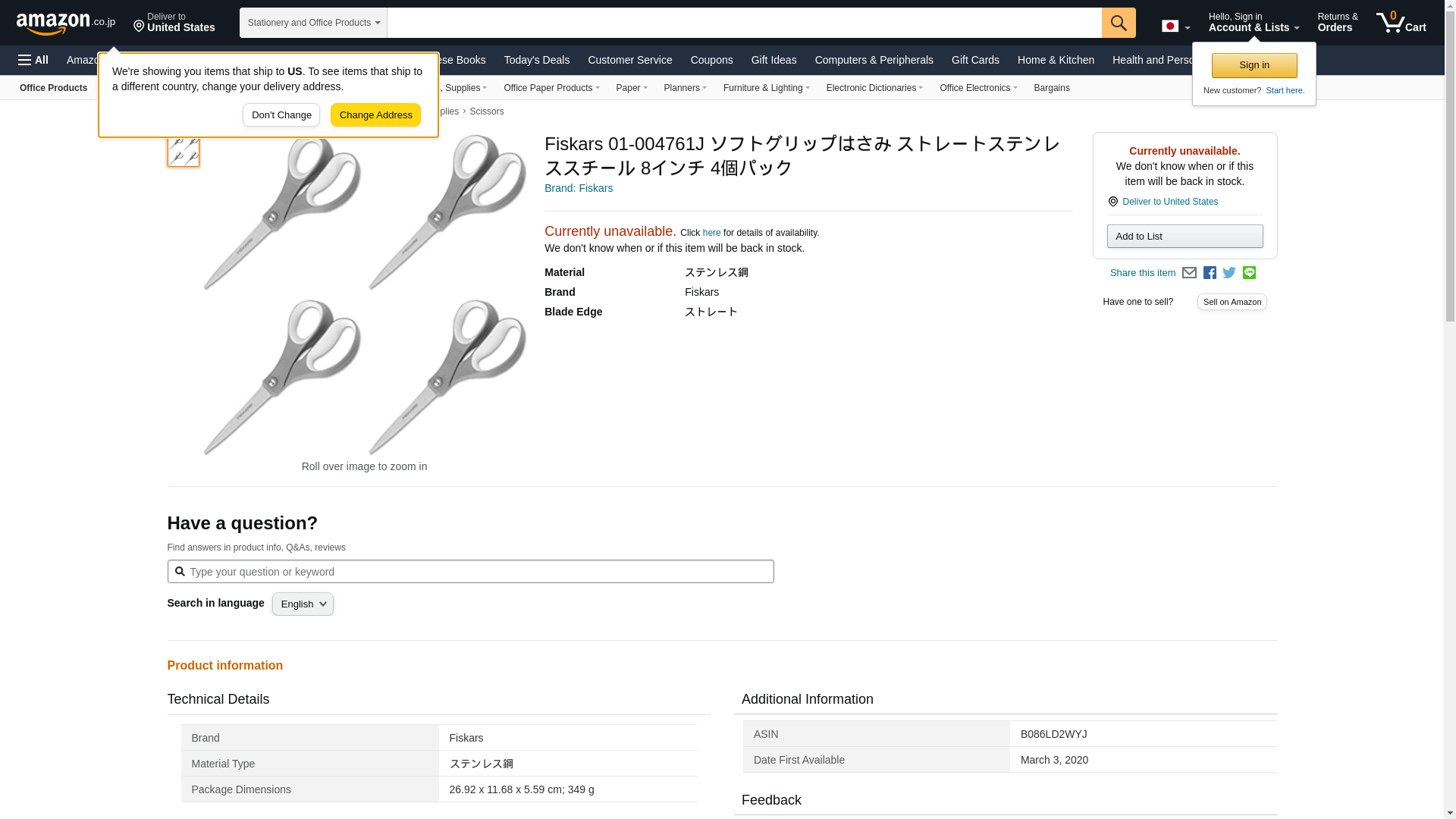Open Japan flag language selector

1175,27
